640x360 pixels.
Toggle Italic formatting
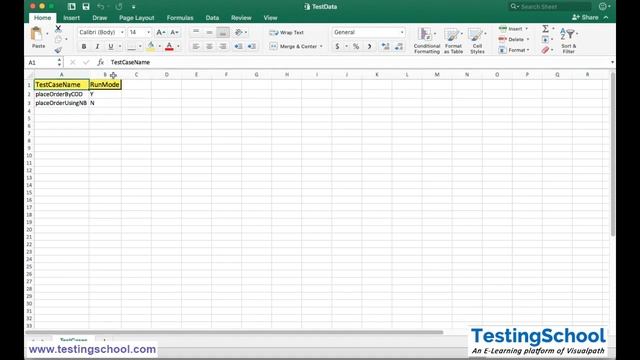[97, 47]
